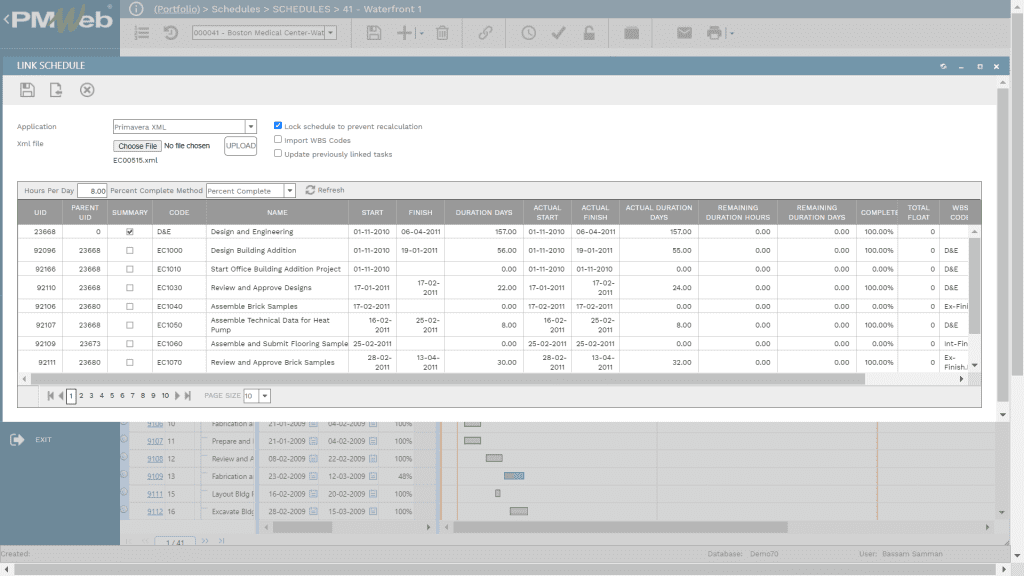1024x576 pixels.
Task: Click the history icon in main toolbar
Action: pyautogui.click(x=170, y=33)
